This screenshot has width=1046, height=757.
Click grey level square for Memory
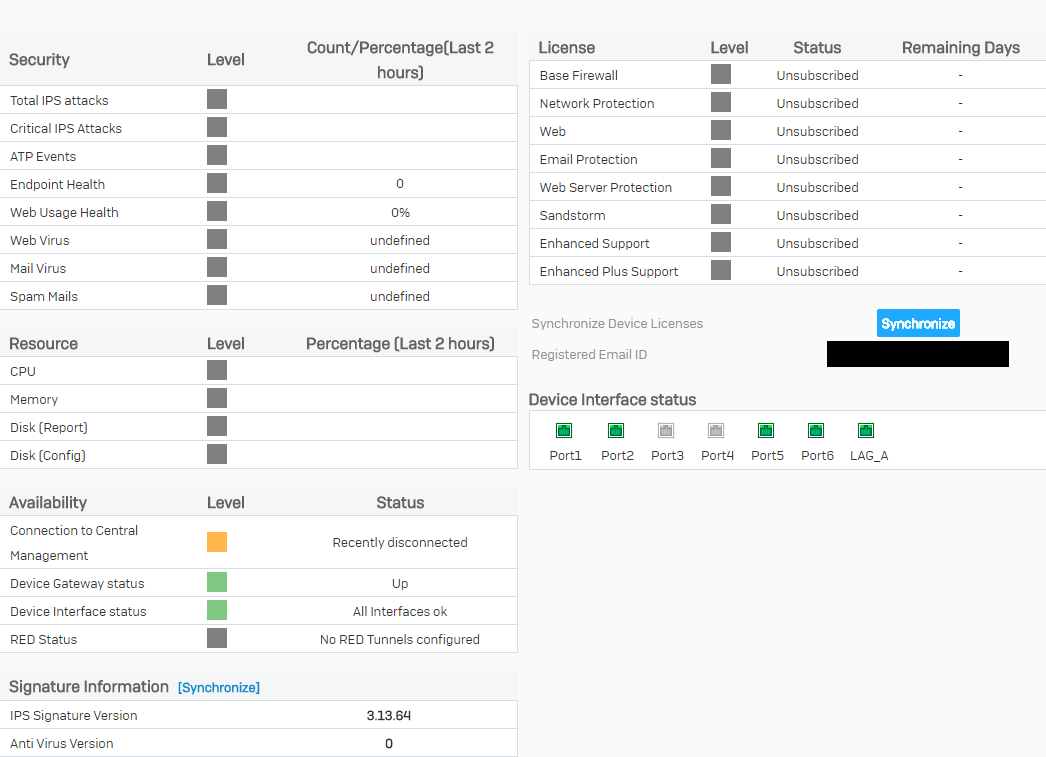(217, 398)
